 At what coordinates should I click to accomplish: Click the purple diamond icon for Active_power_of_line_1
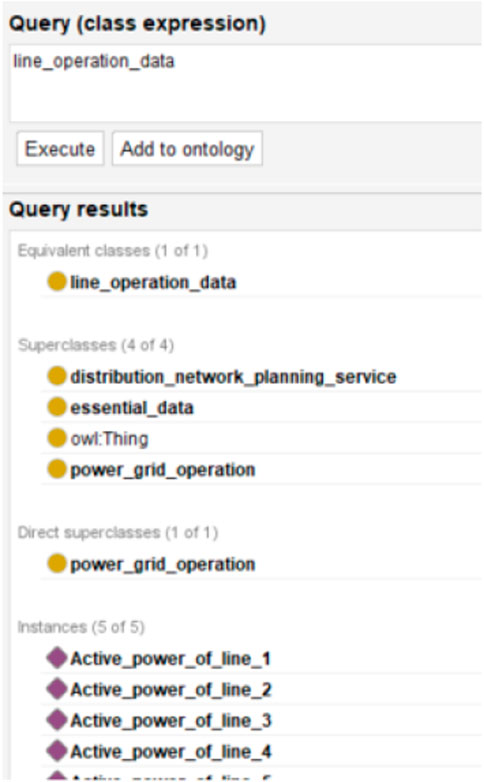57,658
